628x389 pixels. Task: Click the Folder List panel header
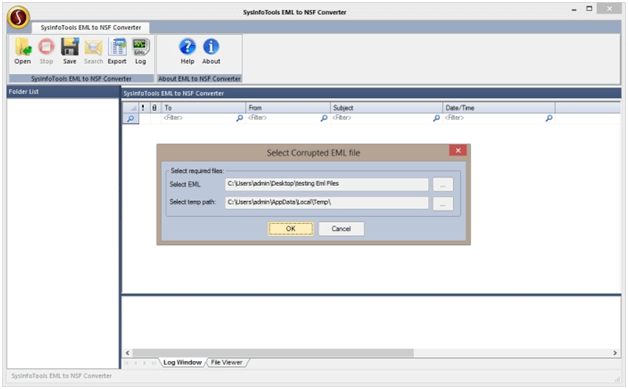[63, 92]
